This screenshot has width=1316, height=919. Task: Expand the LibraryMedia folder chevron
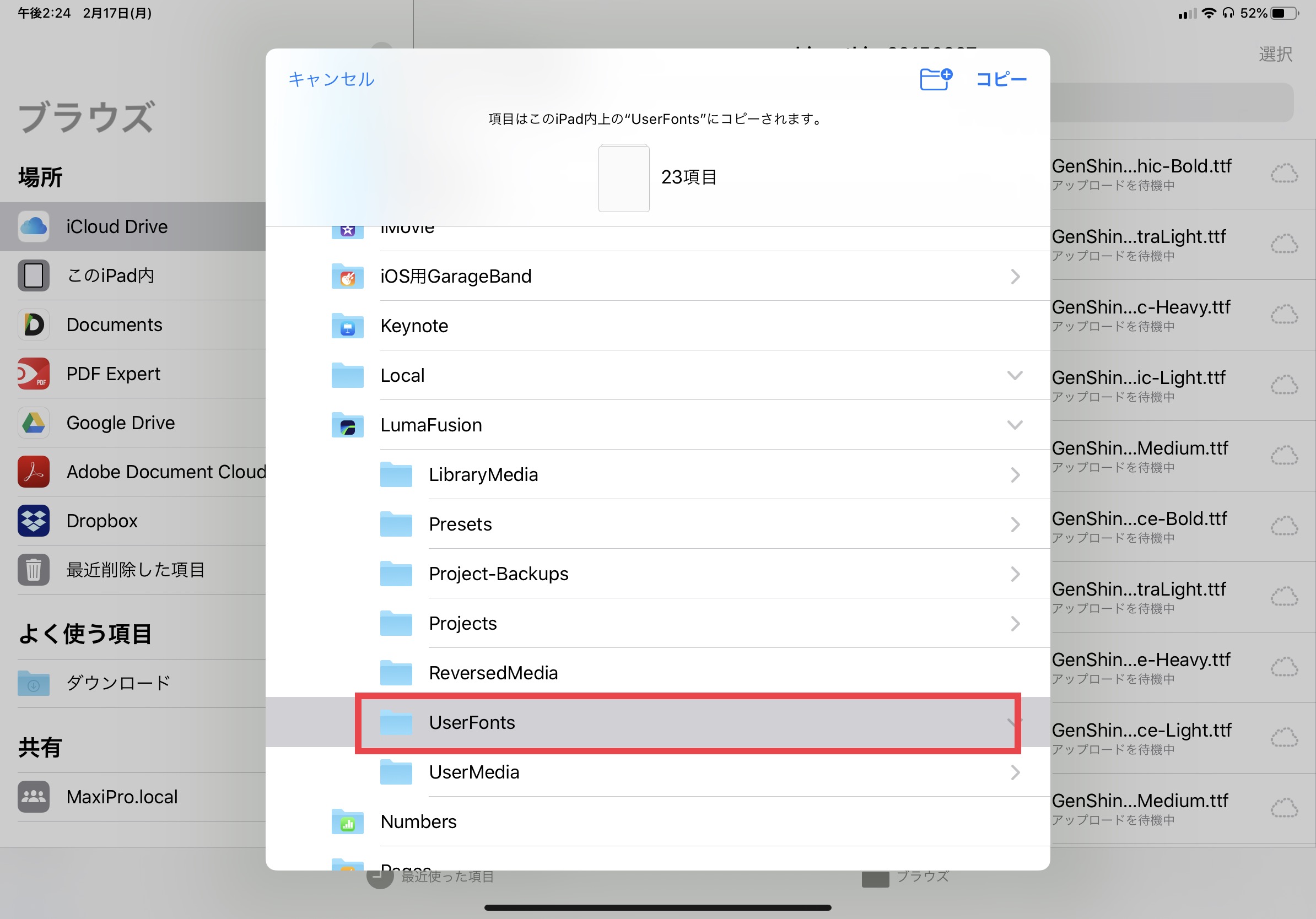pos(1015,475)
